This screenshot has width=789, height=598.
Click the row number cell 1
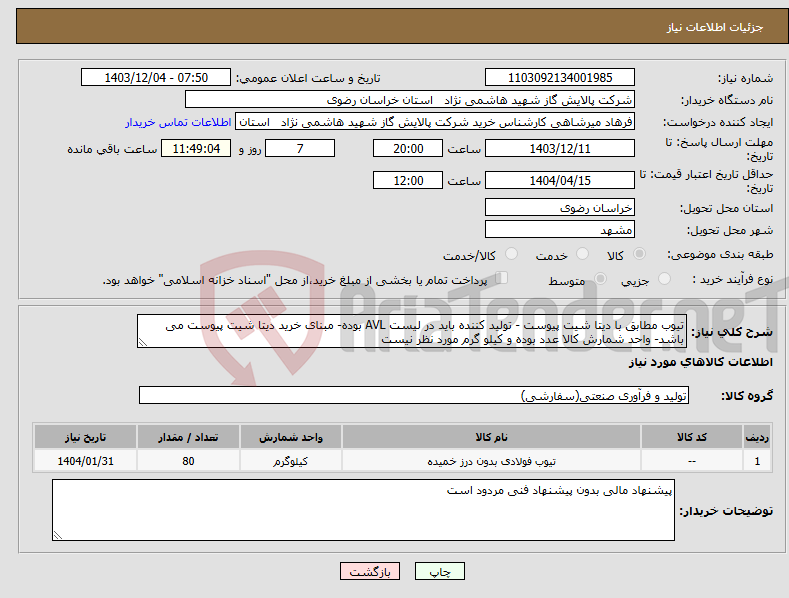[757, 461]
